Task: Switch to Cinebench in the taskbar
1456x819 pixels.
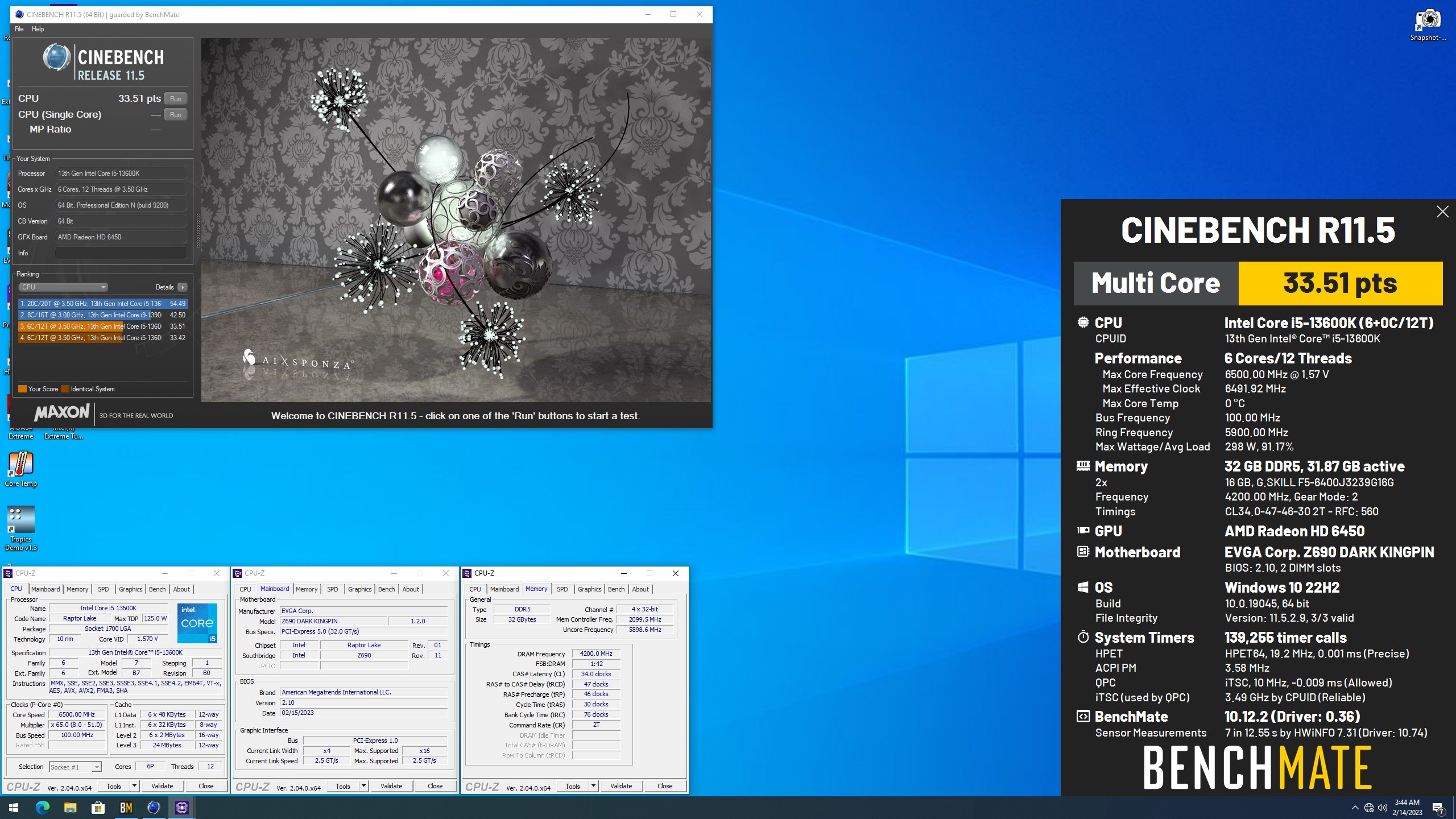Action: (154, 807)
